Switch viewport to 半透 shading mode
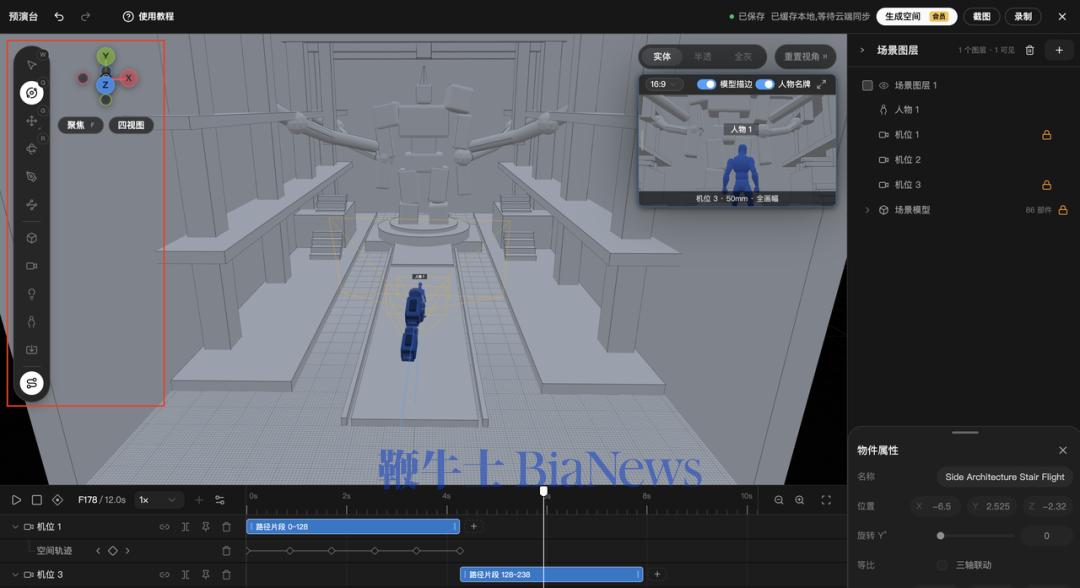The width and height of the screenshot is (1080, 588). click(x=703, y=56)
